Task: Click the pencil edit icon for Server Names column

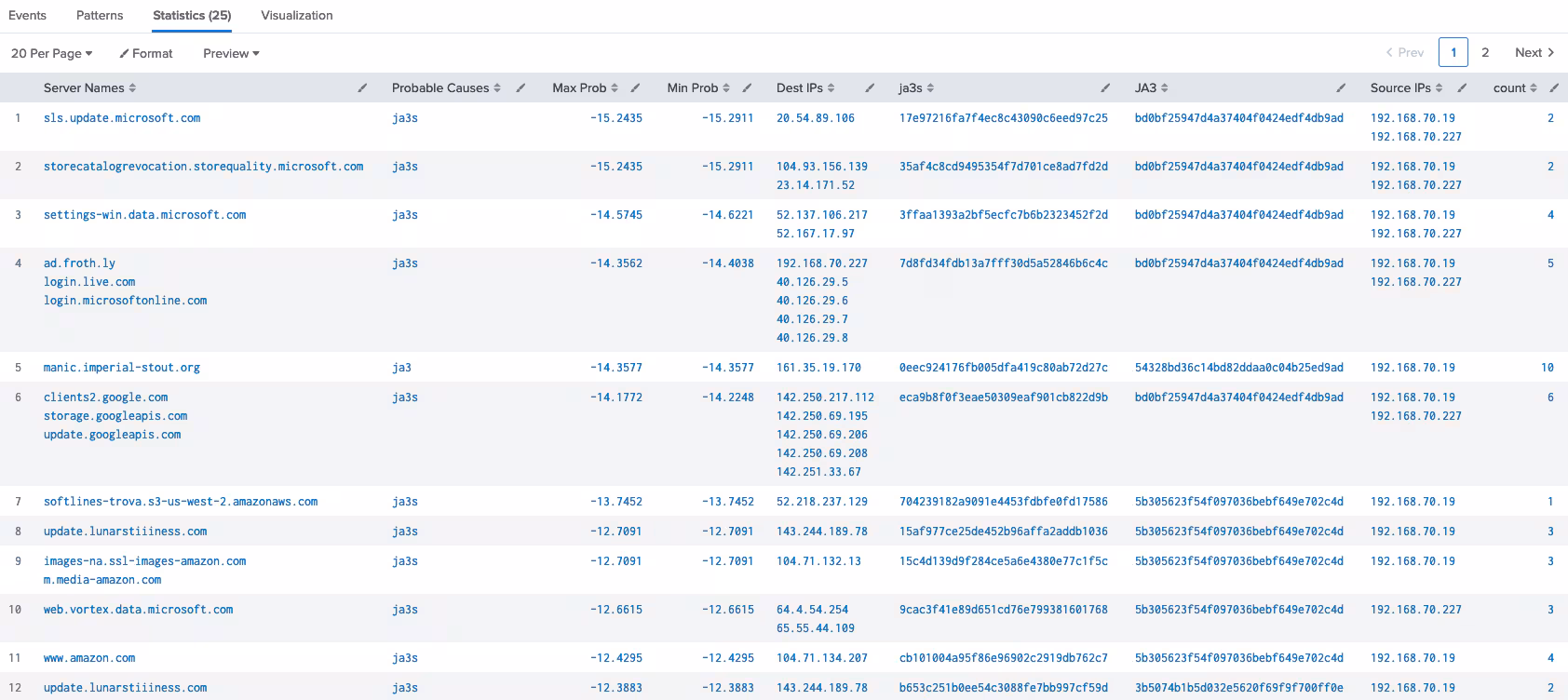Action: point(362,88)
